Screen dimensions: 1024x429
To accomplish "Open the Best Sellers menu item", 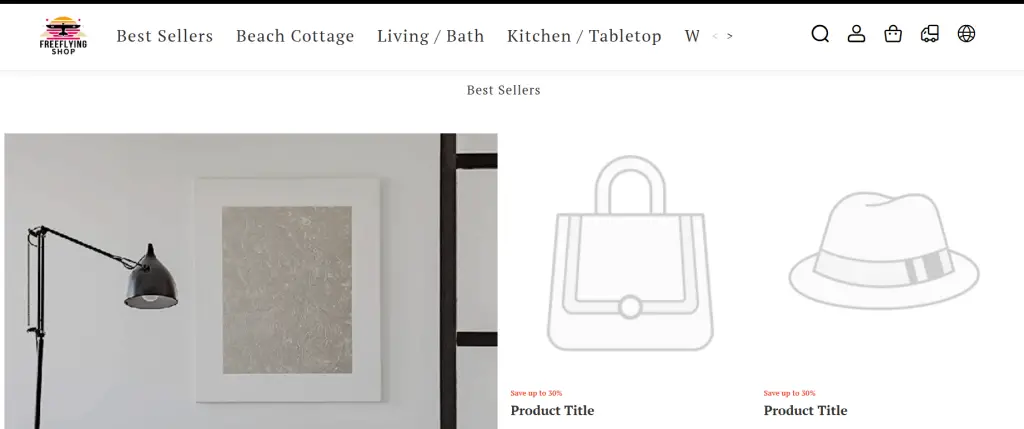I will 165,36.
